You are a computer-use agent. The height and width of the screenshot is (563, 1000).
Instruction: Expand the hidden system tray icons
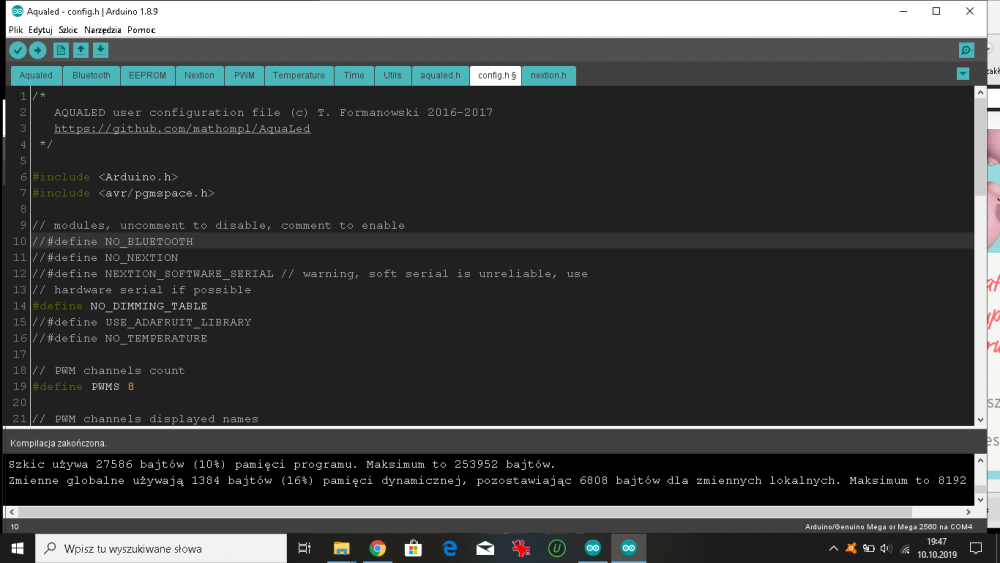click(x=834, y=548)
